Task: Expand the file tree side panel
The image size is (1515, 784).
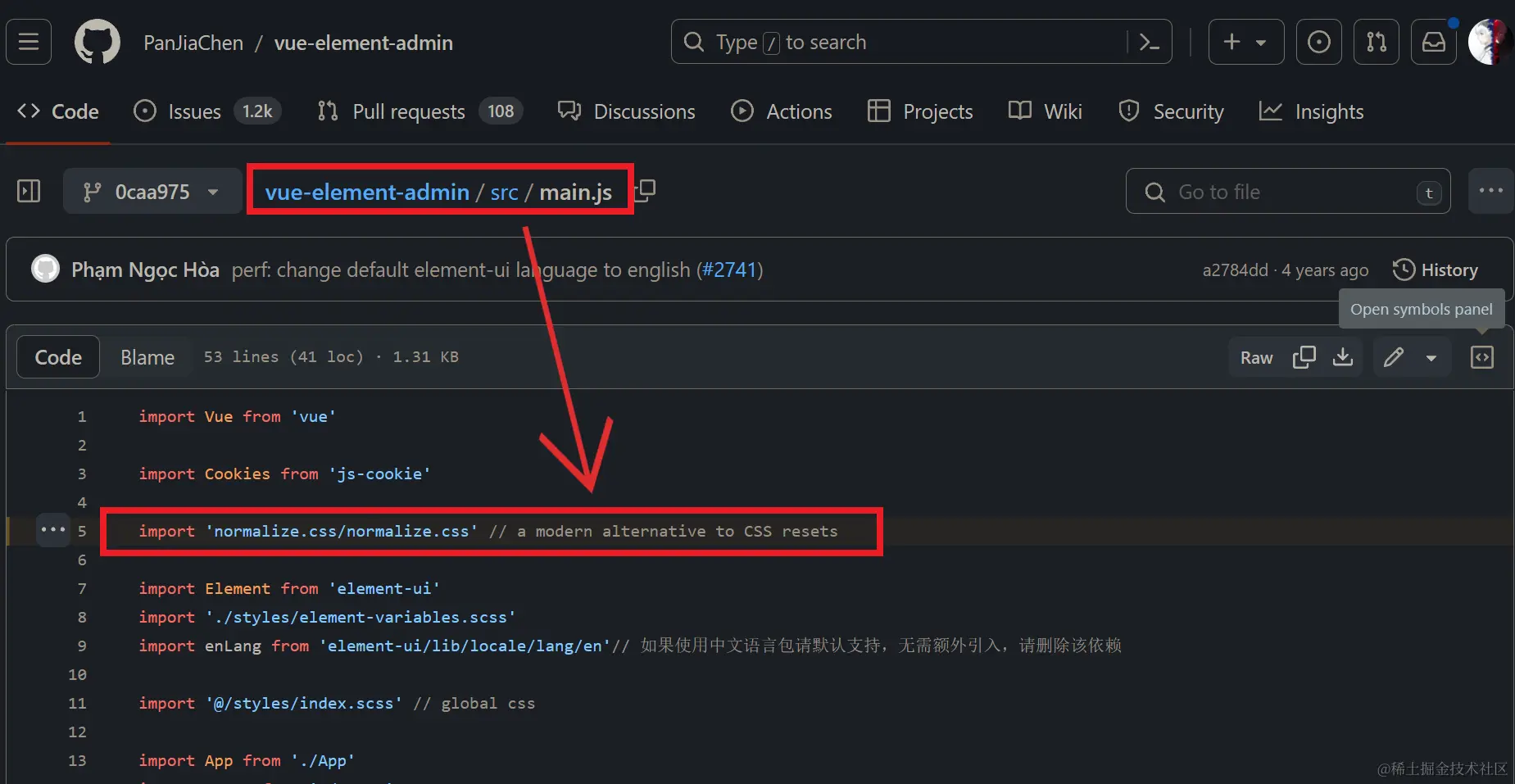Action: 29,191
